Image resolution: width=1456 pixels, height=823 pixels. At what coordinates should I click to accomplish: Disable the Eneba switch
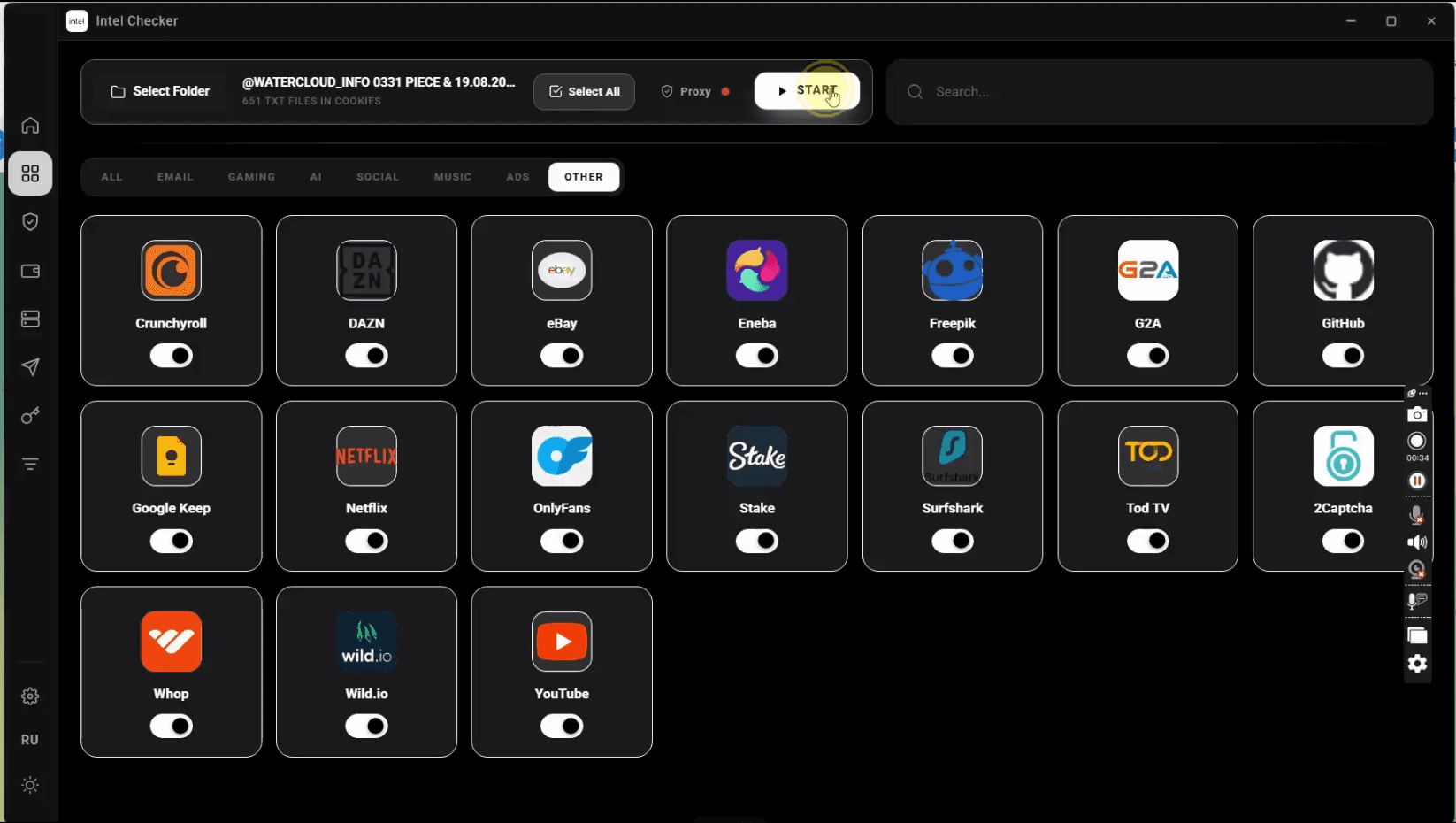coord(757,356)
